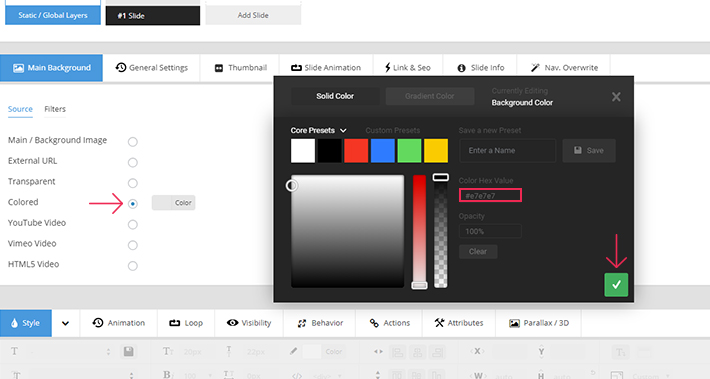Open the Slide Info tab
This screenshot has height=379, width=710.
tap(480, 68)
